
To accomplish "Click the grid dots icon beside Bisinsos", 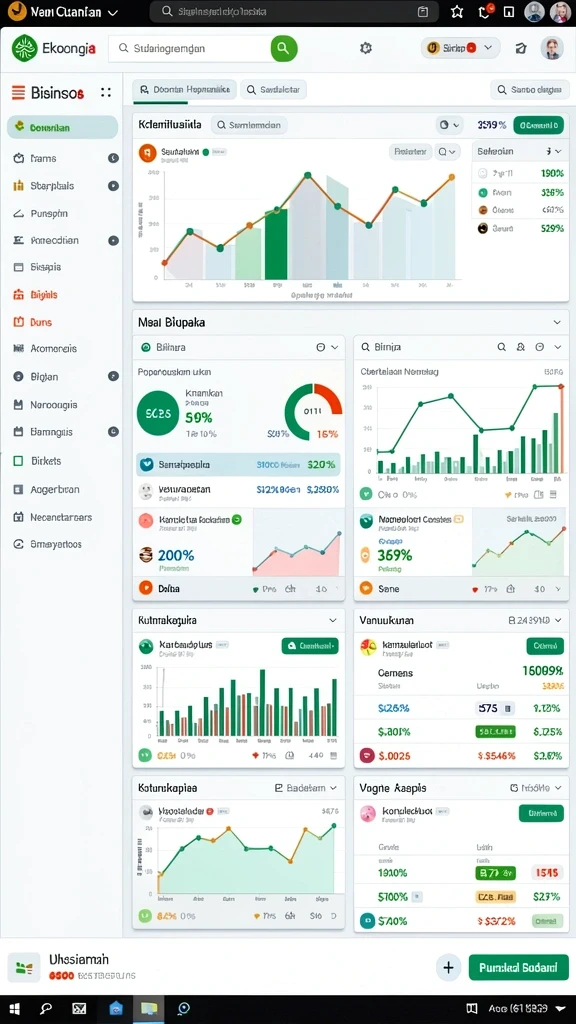I will point(106,93).
